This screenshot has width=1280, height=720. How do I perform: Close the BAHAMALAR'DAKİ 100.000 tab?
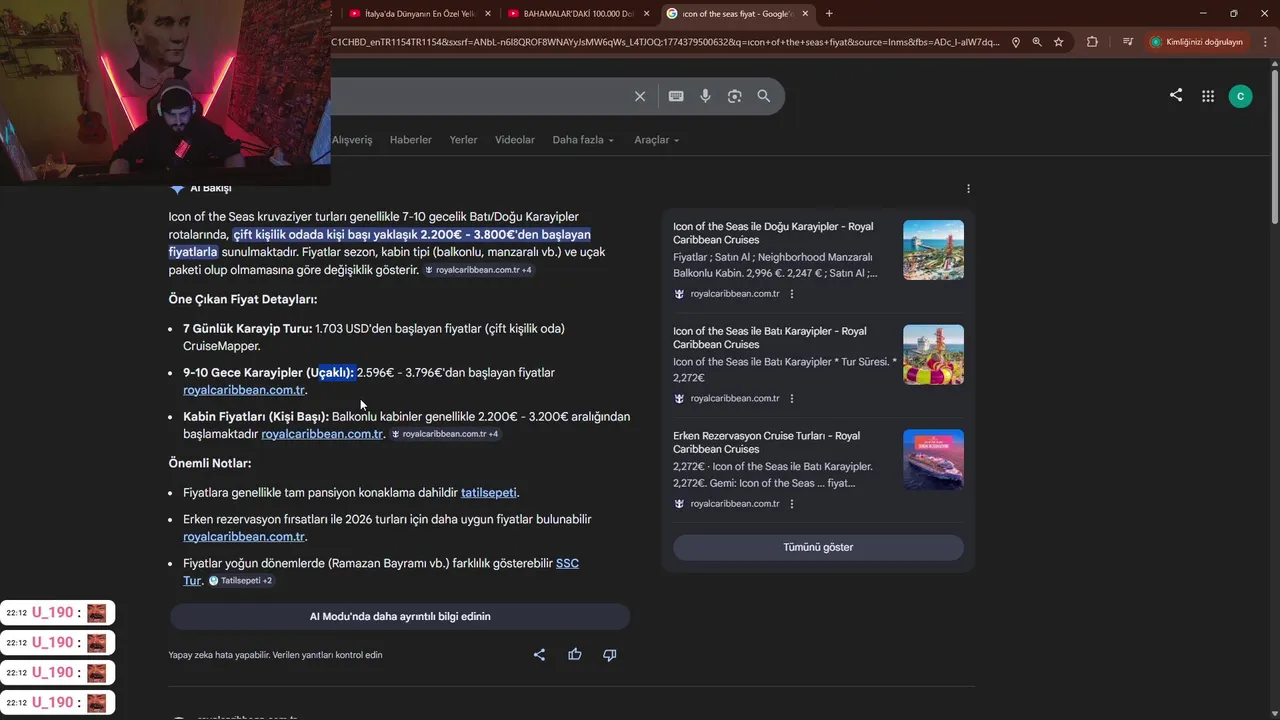coord(646,13)
